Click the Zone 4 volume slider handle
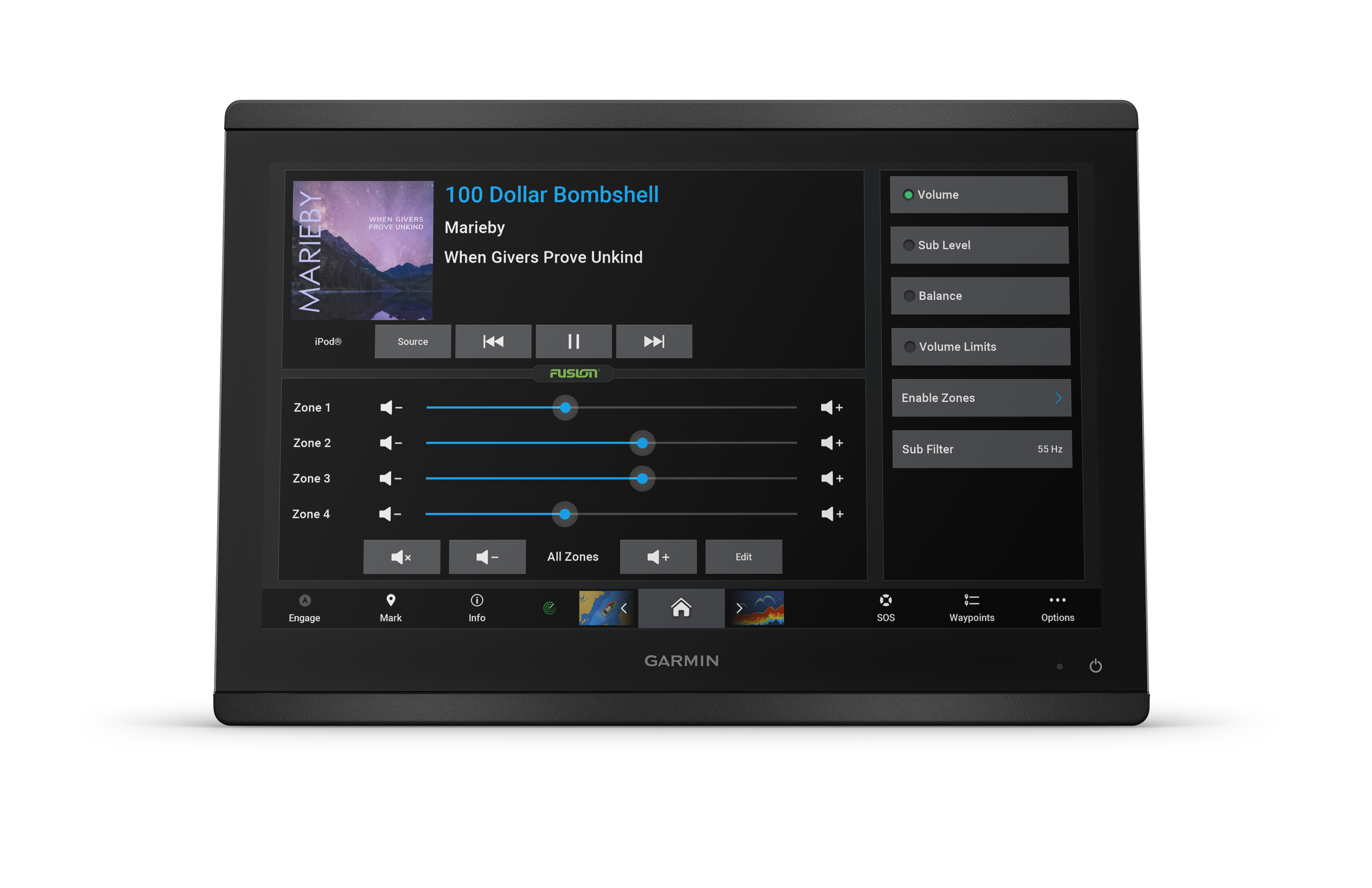 565,514
